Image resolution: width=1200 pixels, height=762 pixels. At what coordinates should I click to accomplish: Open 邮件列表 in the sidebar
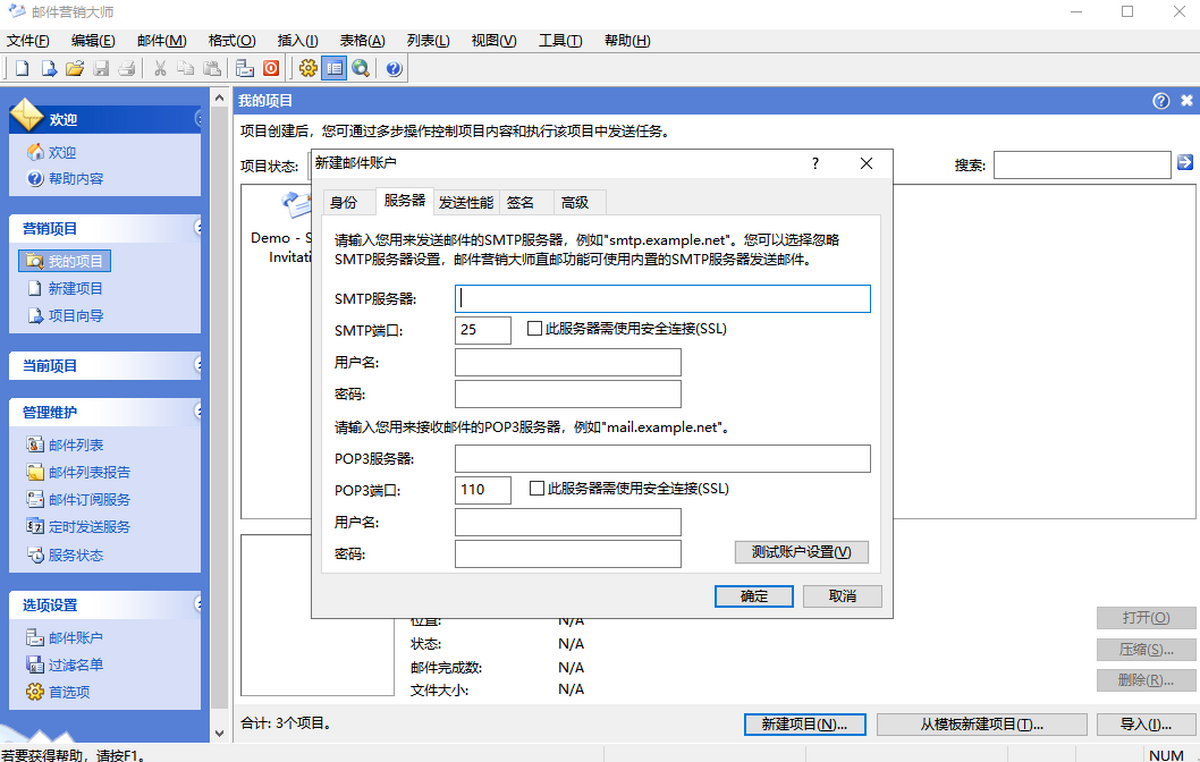pos(66,445)
